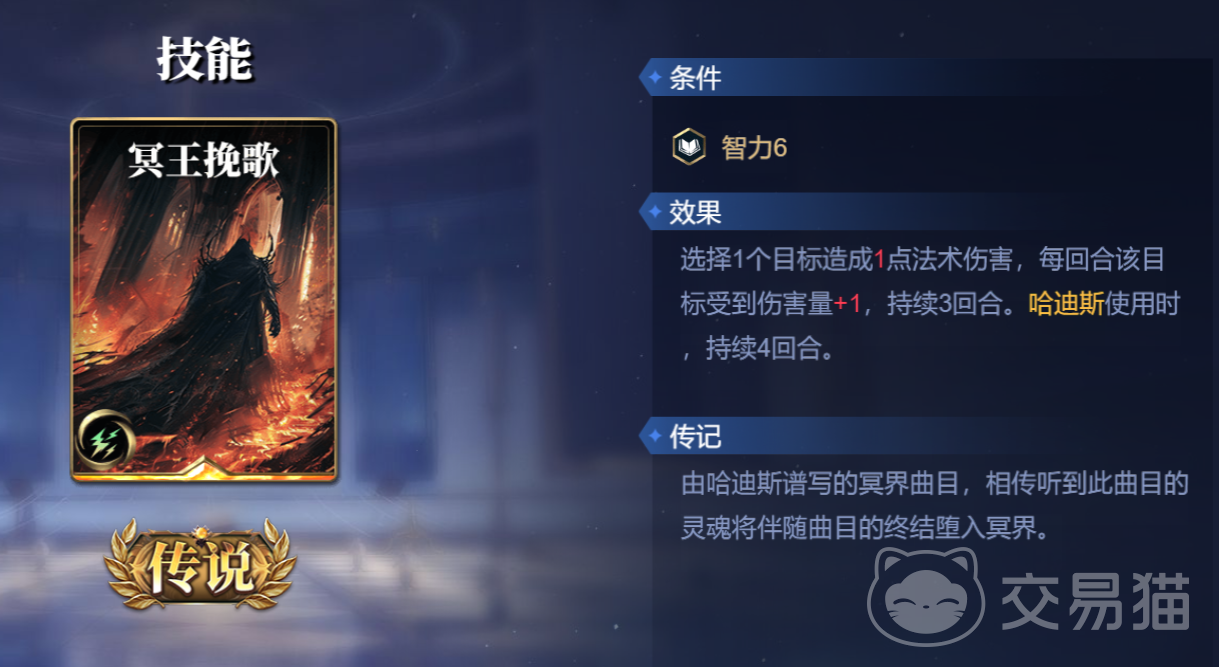This screenshot has height=667, width=1219.
Task: Click the intelligence book icon beside 智力6
Action: tap(689, 148)
